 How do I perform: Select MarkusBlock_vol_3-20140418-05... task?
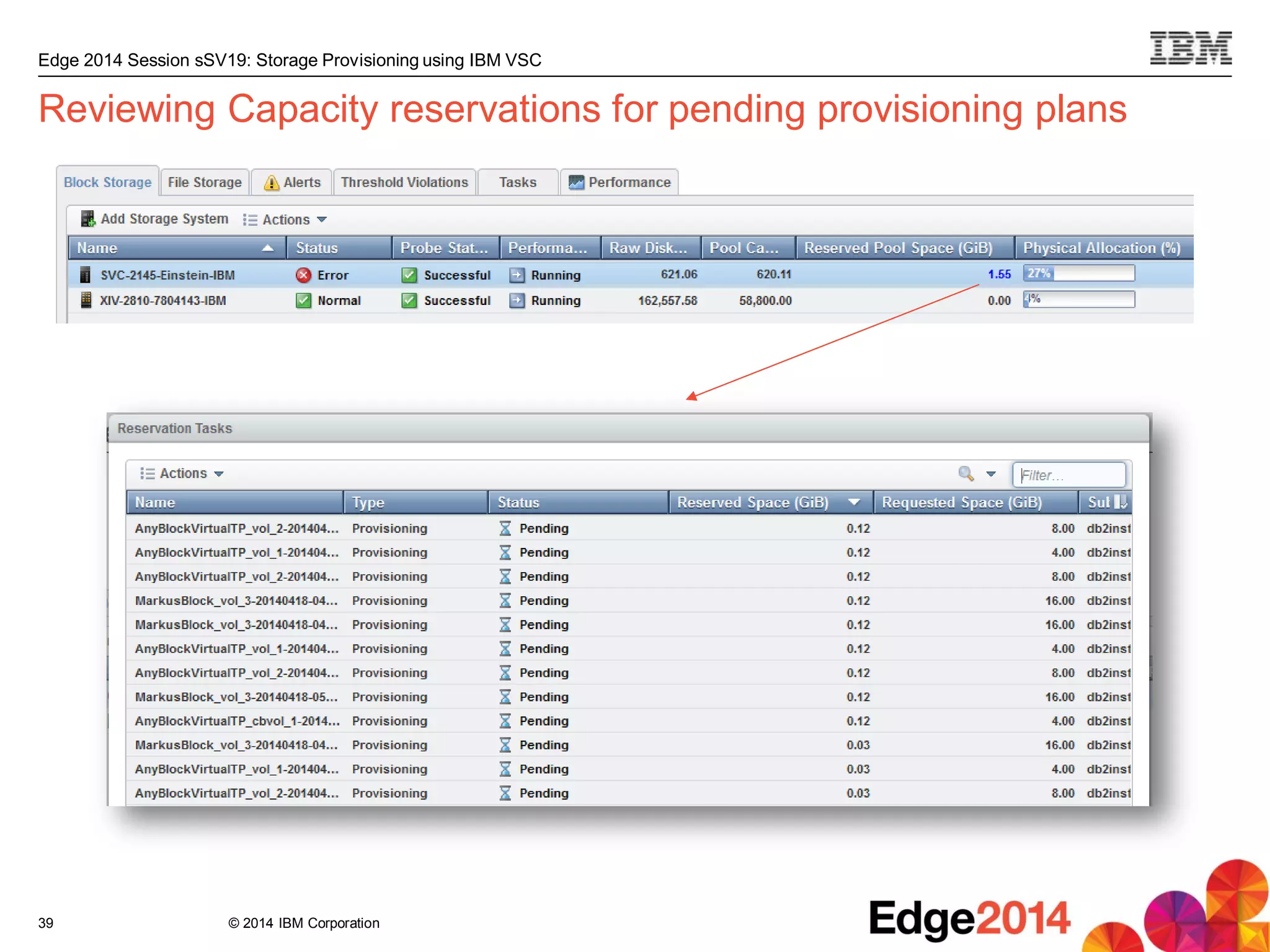tap(629, 697)
